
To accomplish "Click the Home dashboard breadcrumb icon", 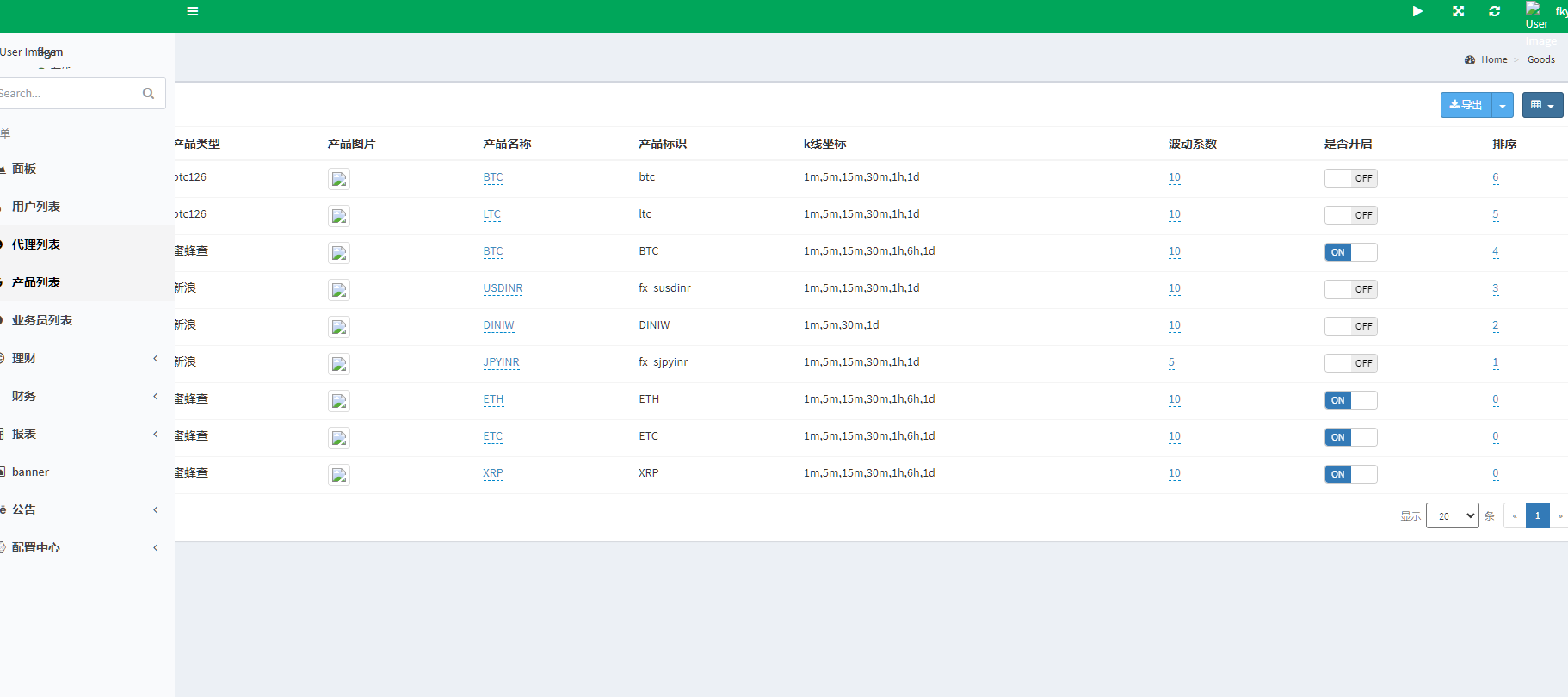I will 1470,59.
